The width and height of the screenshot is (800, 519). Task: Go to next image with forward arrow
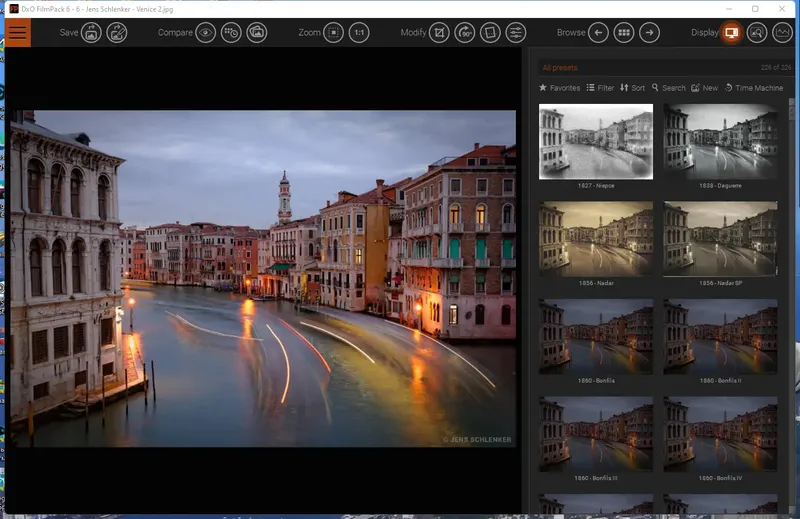[650, 33]
